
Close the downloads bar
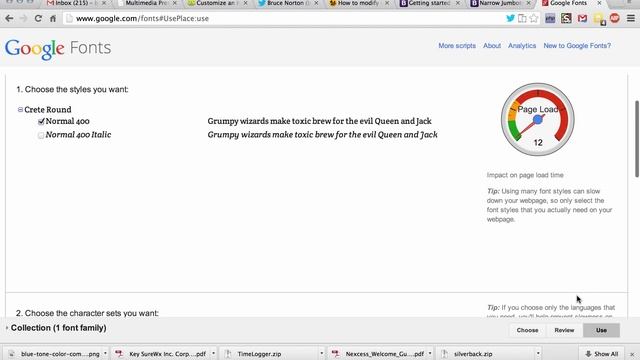pyautogui.click(x=632, y=354)
